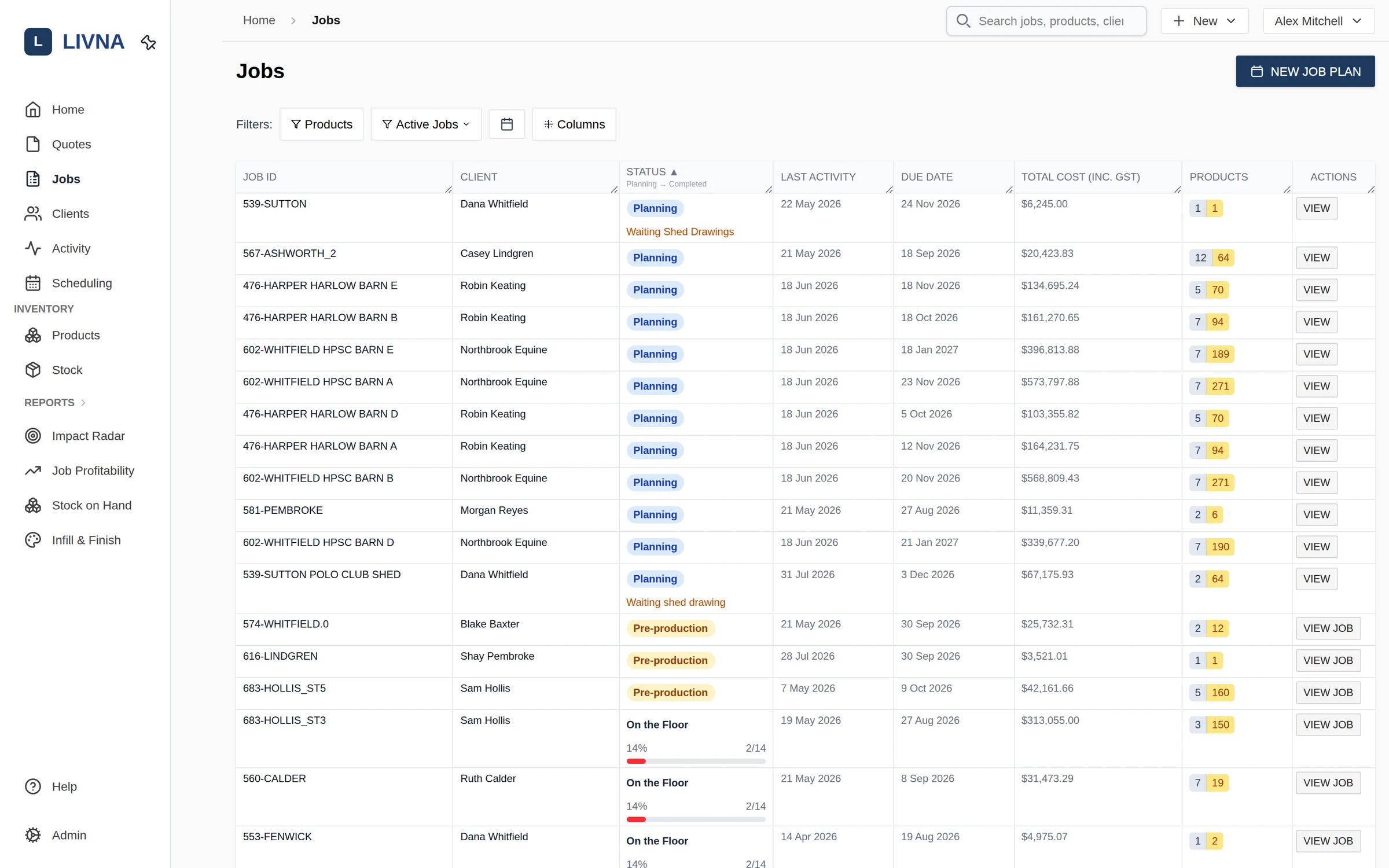
Task: Click VIEW JOB for 574-WHITFIELD.0
Action: (x=1328, y=628)
